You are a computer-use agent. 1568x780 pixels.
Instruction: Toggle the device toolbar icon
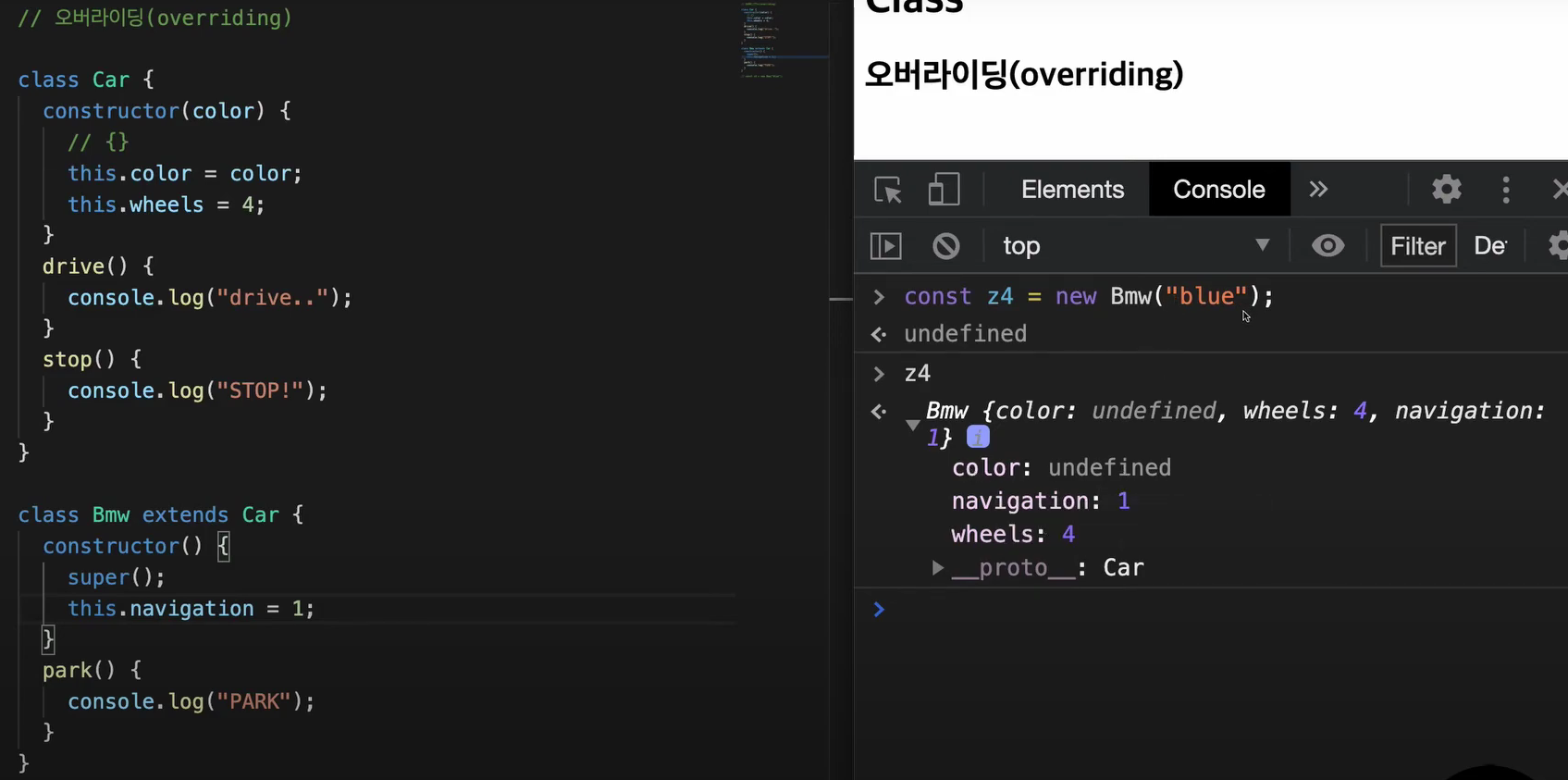coord(944,190)
